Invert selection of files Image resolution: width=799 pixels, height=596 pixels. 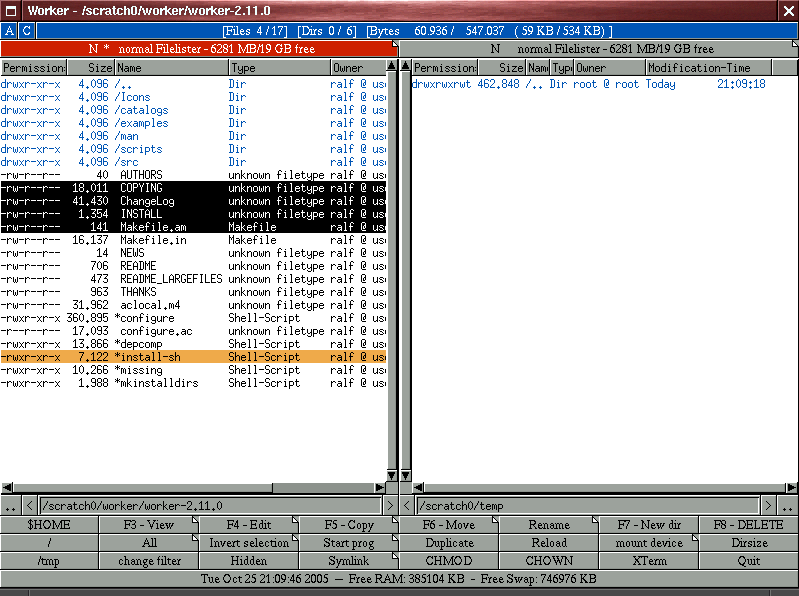click(x=249, y=543)
